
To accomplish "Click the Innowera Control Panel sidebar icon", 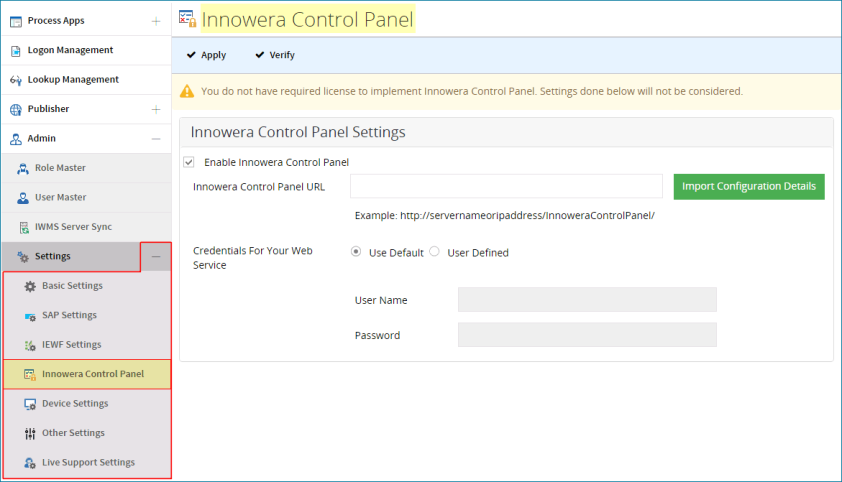I will [x=30, y=375].
